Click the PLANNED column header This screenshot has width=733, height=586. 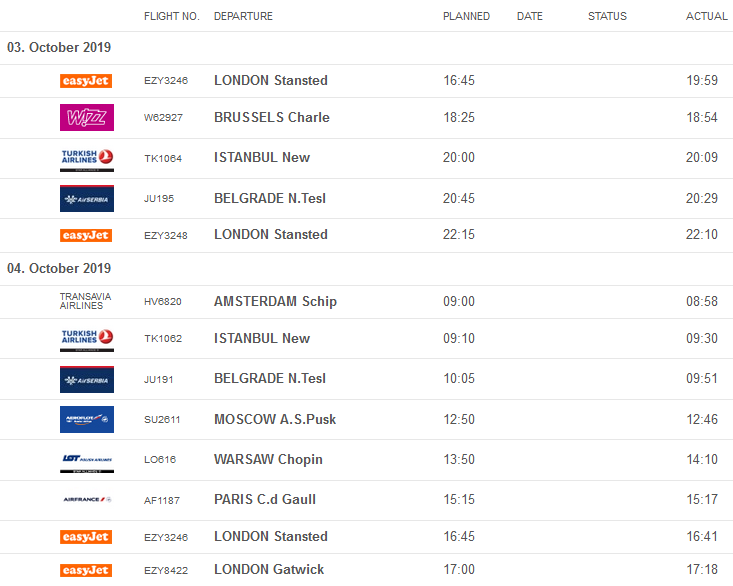click(466, 16)
